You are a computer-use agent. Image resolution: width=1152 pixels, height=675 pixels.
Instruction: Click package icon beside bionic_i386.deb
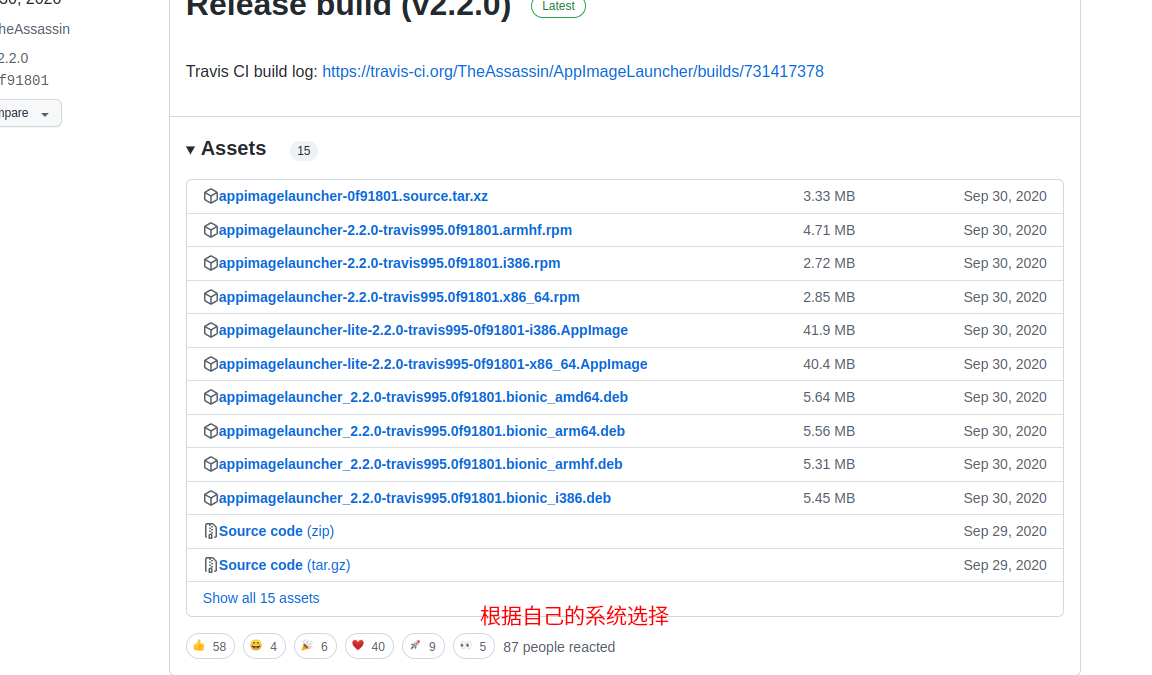(211, 498)
